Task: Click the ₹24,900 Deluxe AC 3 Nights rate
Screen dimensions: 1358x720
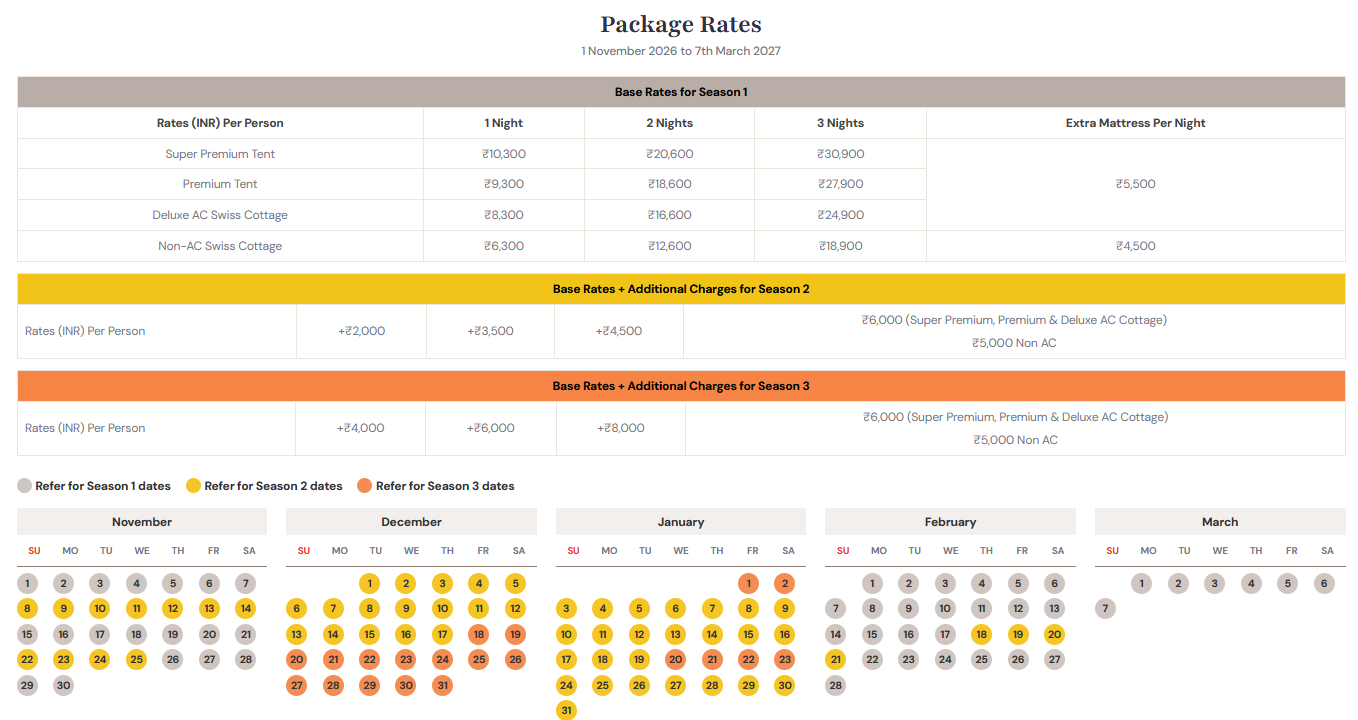Action: tap(841, 215)
